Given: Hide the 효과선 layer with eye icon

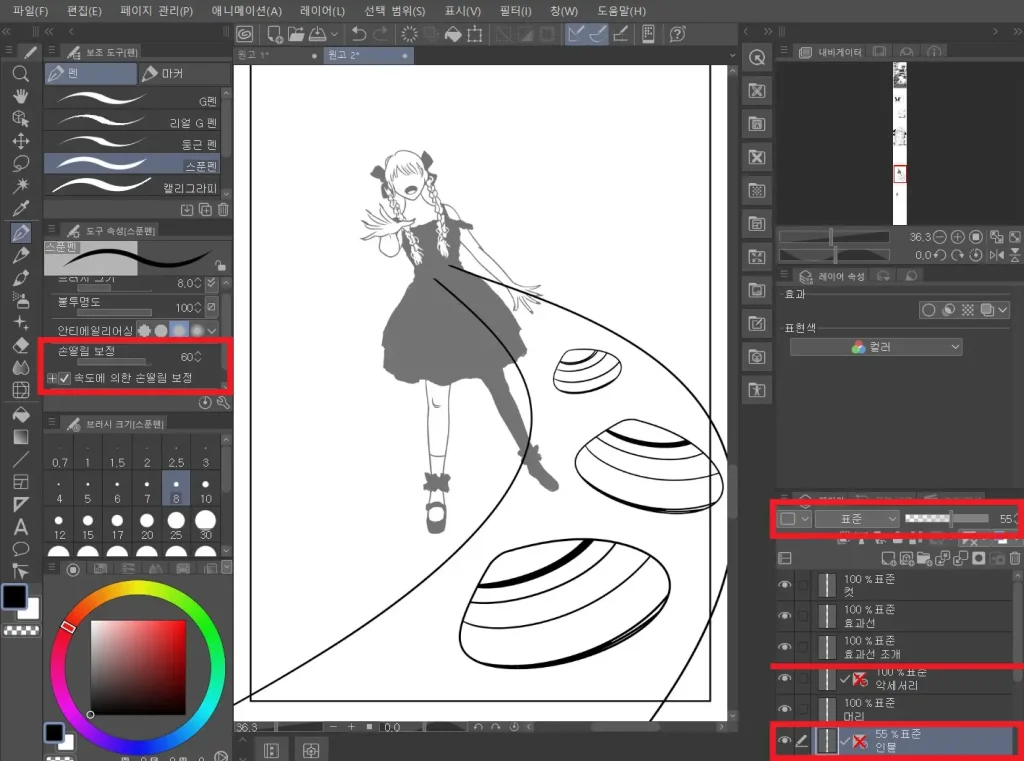Looking at the screenshot, I should (785, 616).
